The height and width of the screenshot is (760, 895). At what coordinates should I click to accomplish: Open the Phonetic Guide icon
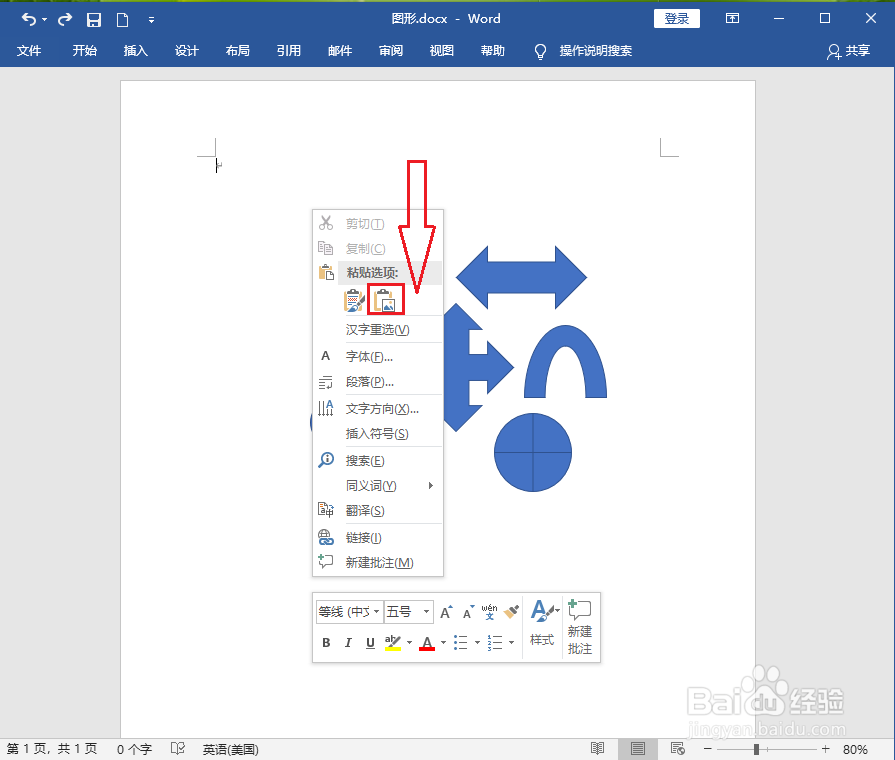click(x=489, y=611)
